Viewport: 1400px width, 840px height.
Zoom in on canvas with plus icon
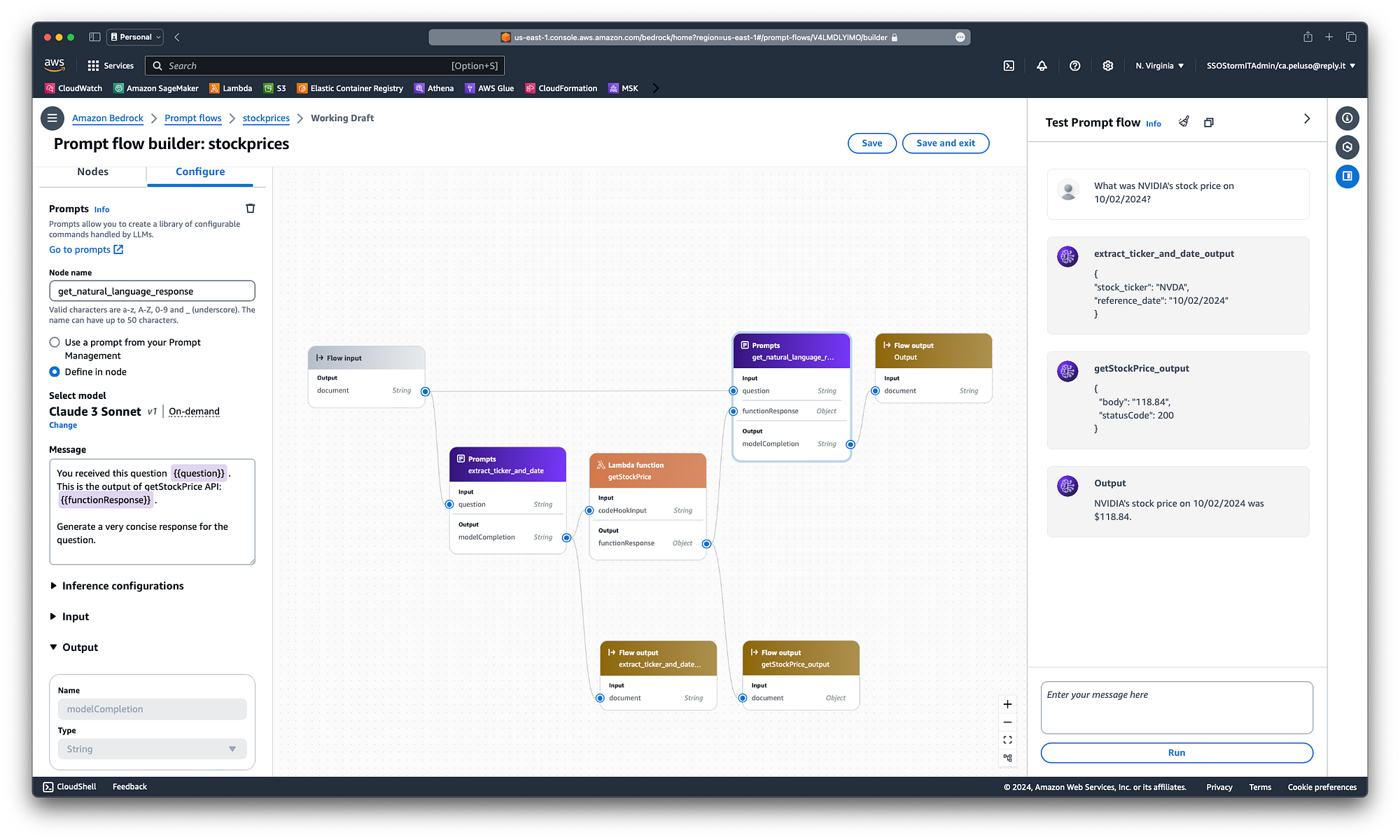1007,704
